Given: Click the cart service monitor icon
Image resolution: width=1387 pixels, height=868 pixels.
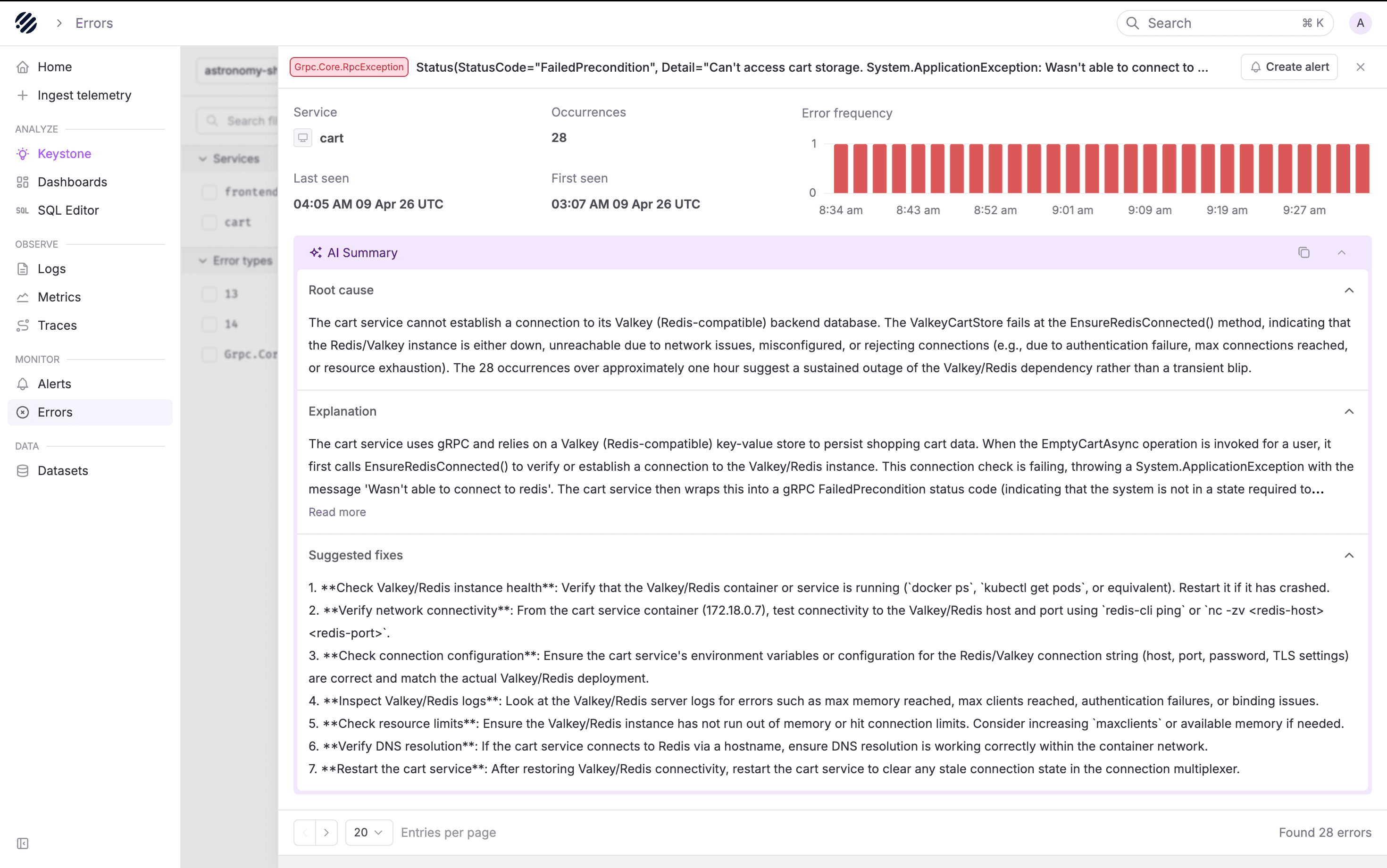Looking at the screenshot, I should tap(302, 138).
